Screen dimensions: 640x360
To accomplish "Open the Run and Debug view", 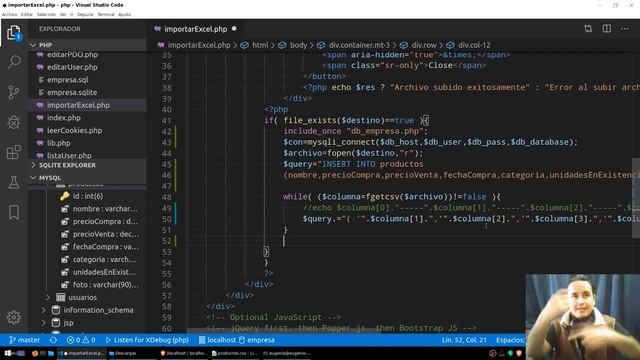I will [x=14, y=122].
